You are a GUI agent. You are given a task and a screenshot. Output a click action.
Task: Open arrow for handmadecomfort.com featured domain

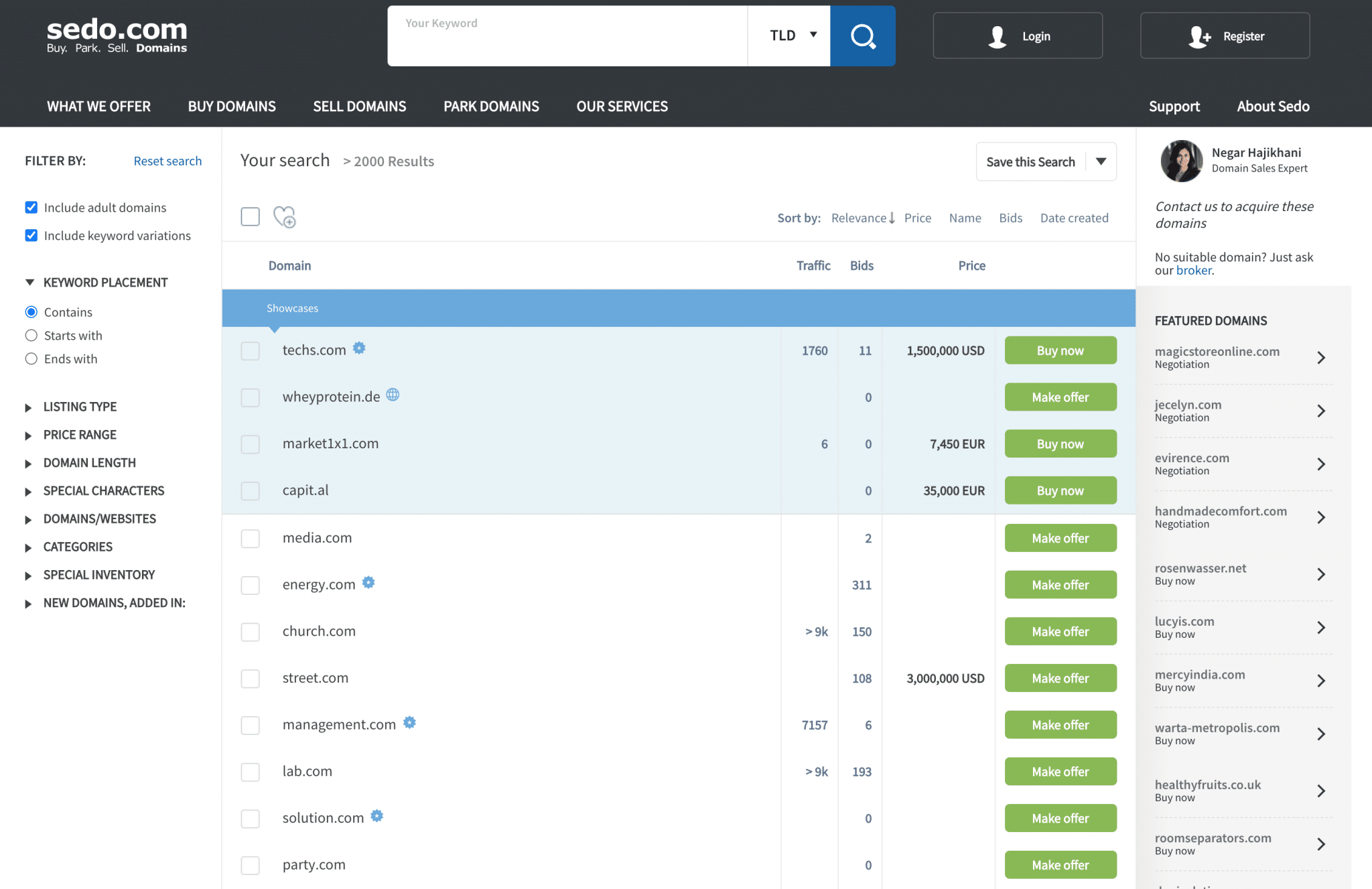click(1320, 517)
